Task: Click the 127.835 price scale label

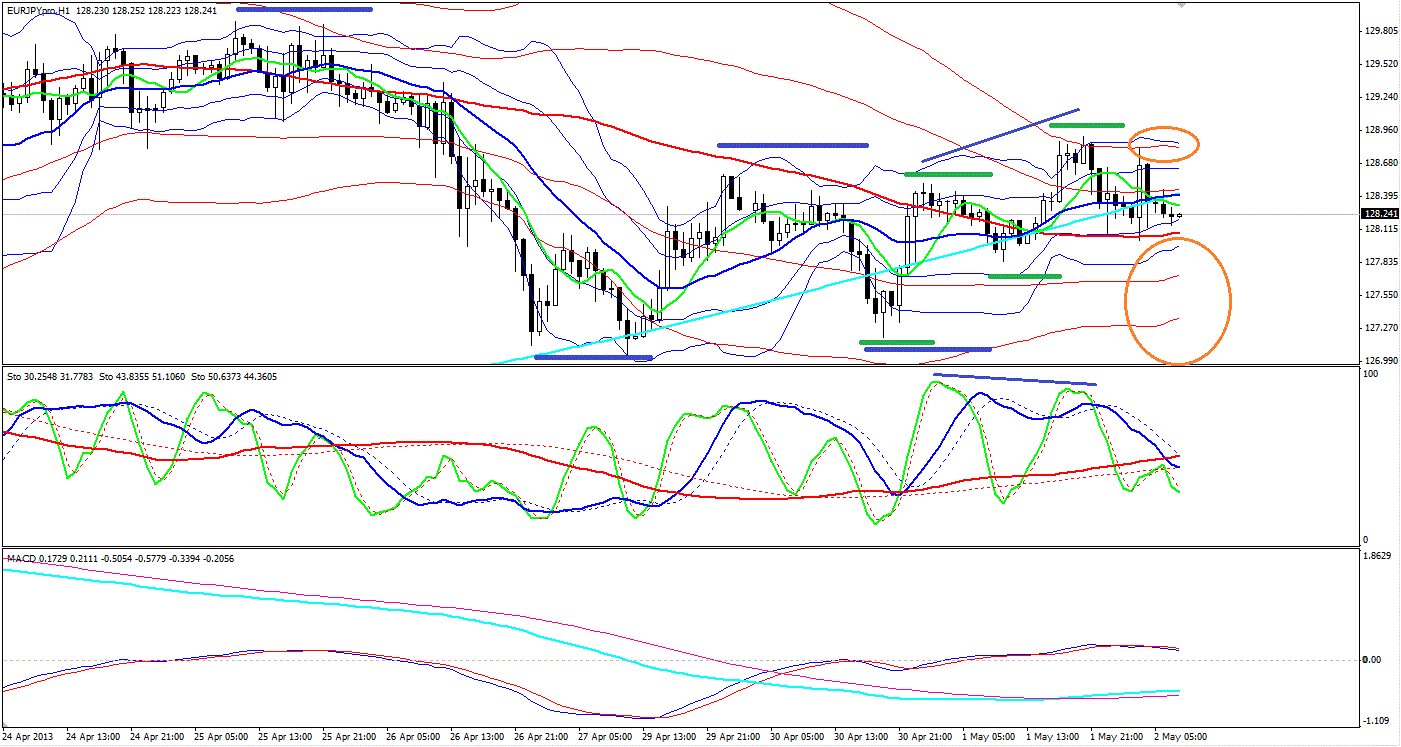Action: (x=1380, y=262)
